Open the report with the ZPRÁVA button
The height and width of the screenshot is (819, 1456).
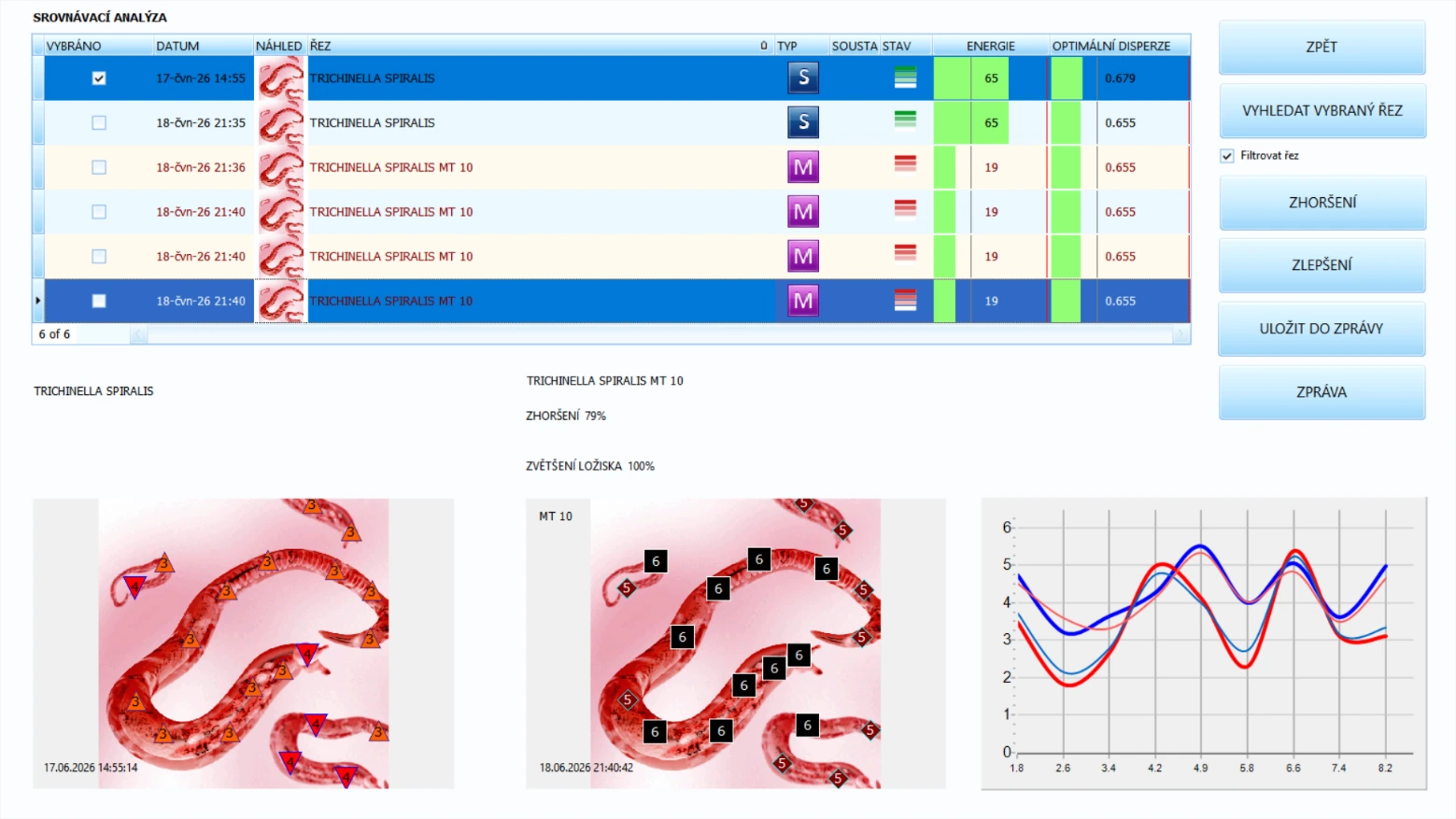[1322, 392]
